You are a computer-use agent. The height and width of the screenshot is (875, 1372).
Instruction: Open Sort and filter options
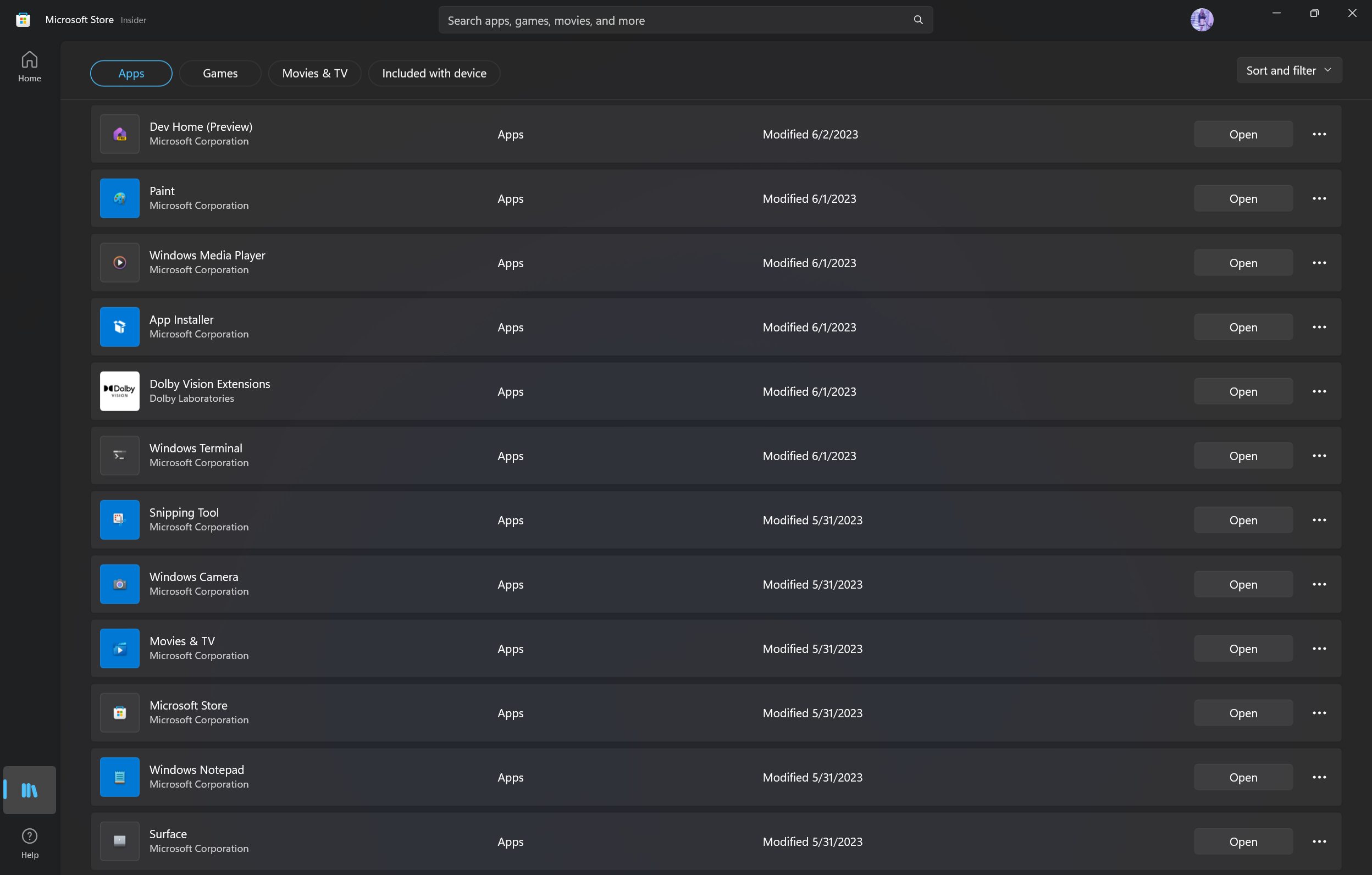click(x=1289, y=69)
